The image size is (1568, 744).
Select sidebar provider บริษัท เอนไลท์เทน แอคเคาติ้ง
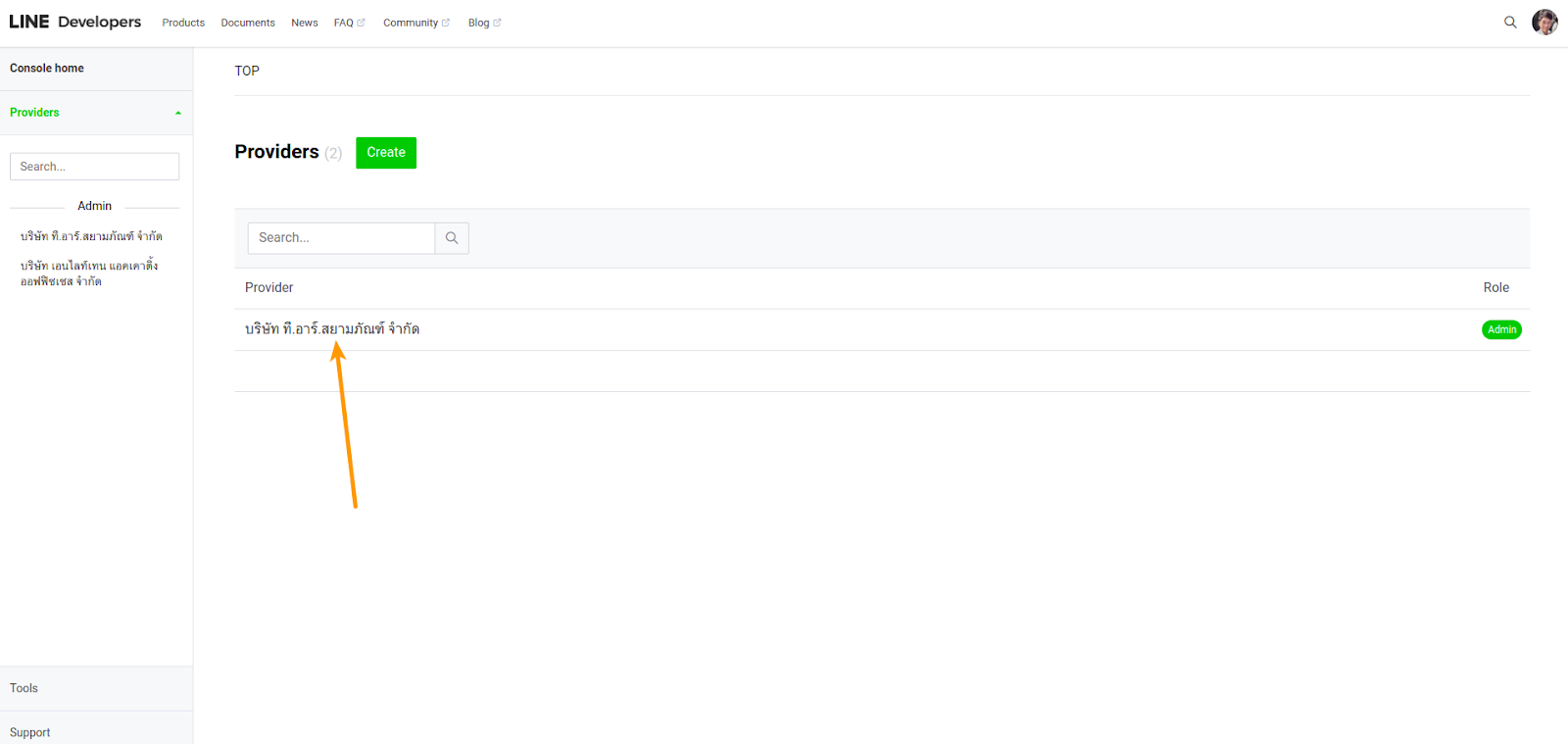pos(89,273)
